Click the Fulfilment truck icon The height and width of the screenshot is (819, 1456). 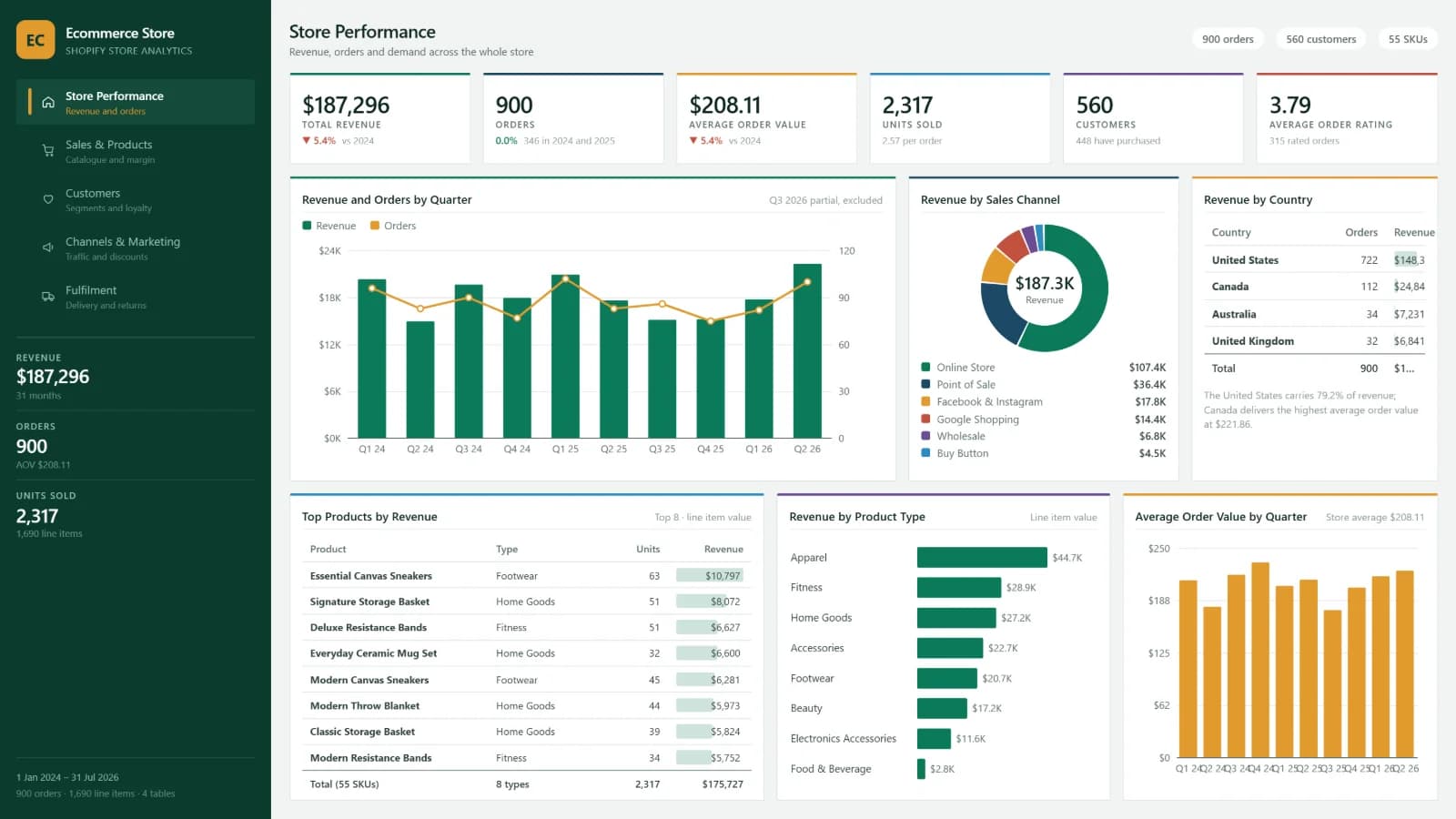click(48, 297)
